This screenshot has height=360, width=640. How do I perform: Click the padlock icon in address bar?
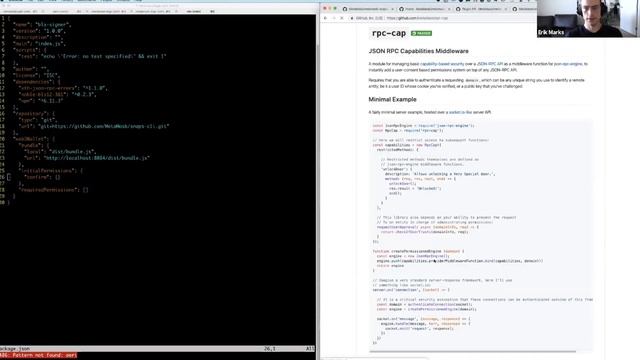(x=352, y=18)
